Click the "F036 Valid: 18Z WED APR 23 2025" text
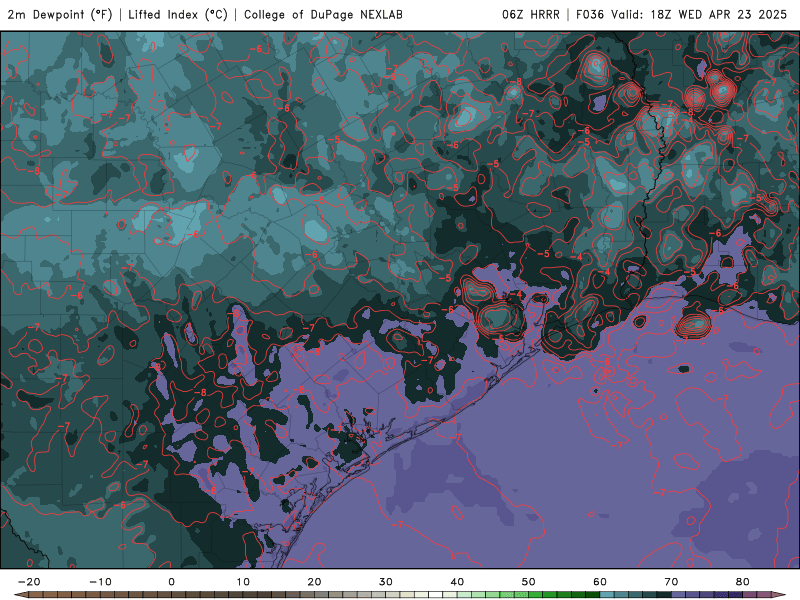800x600 pixels. (681, 15)
